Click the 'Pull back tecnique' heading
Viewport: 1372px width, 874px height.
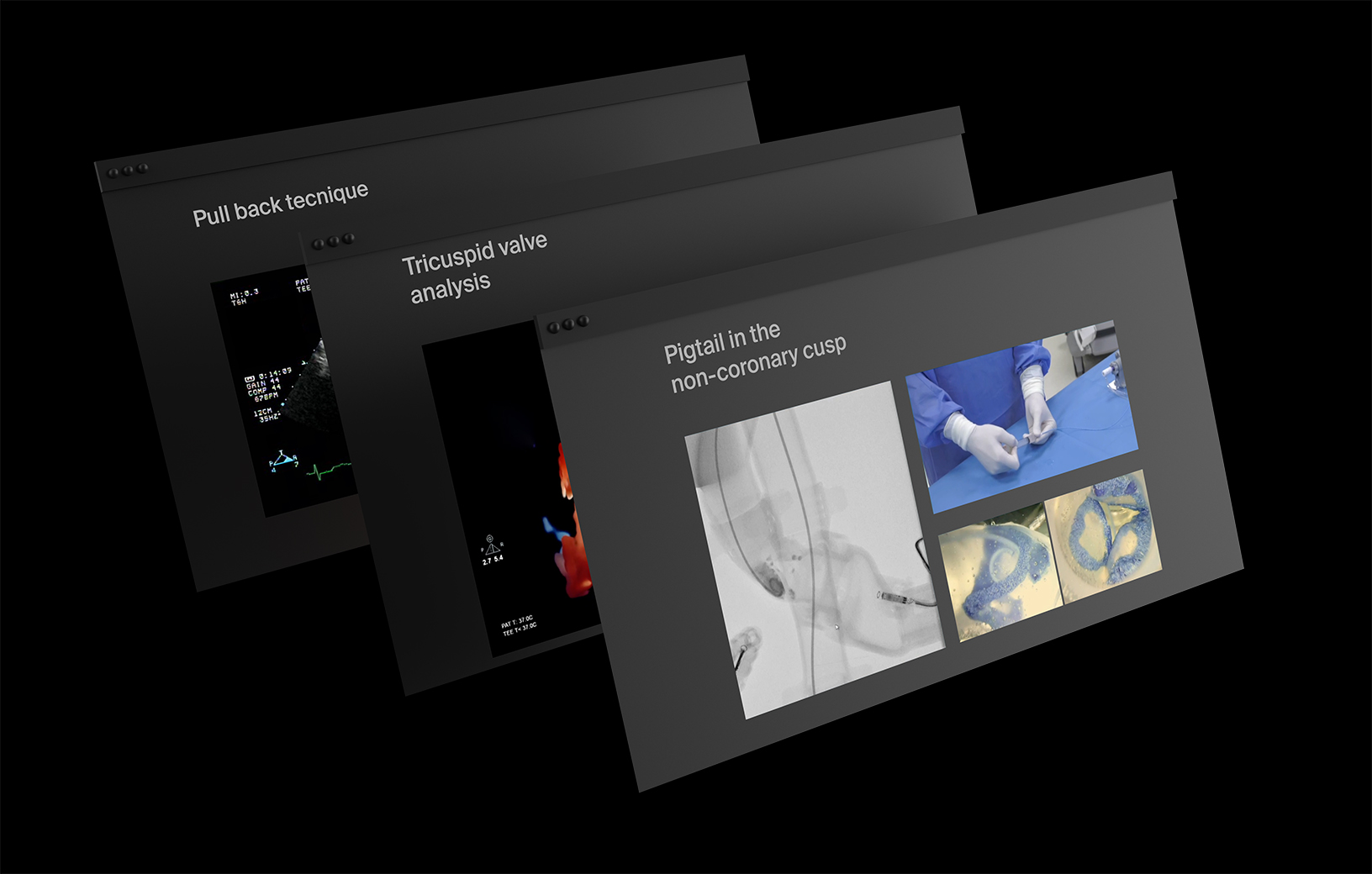280,203
